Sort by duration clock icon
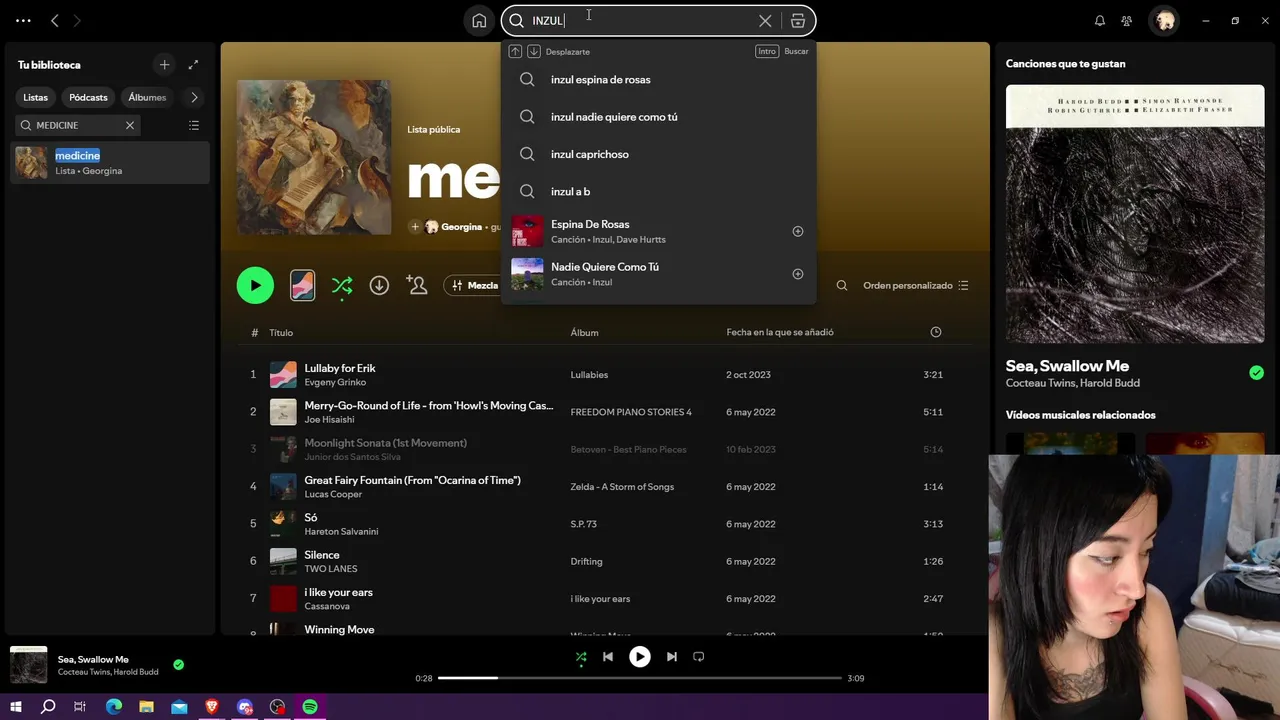 pos(936,332)
